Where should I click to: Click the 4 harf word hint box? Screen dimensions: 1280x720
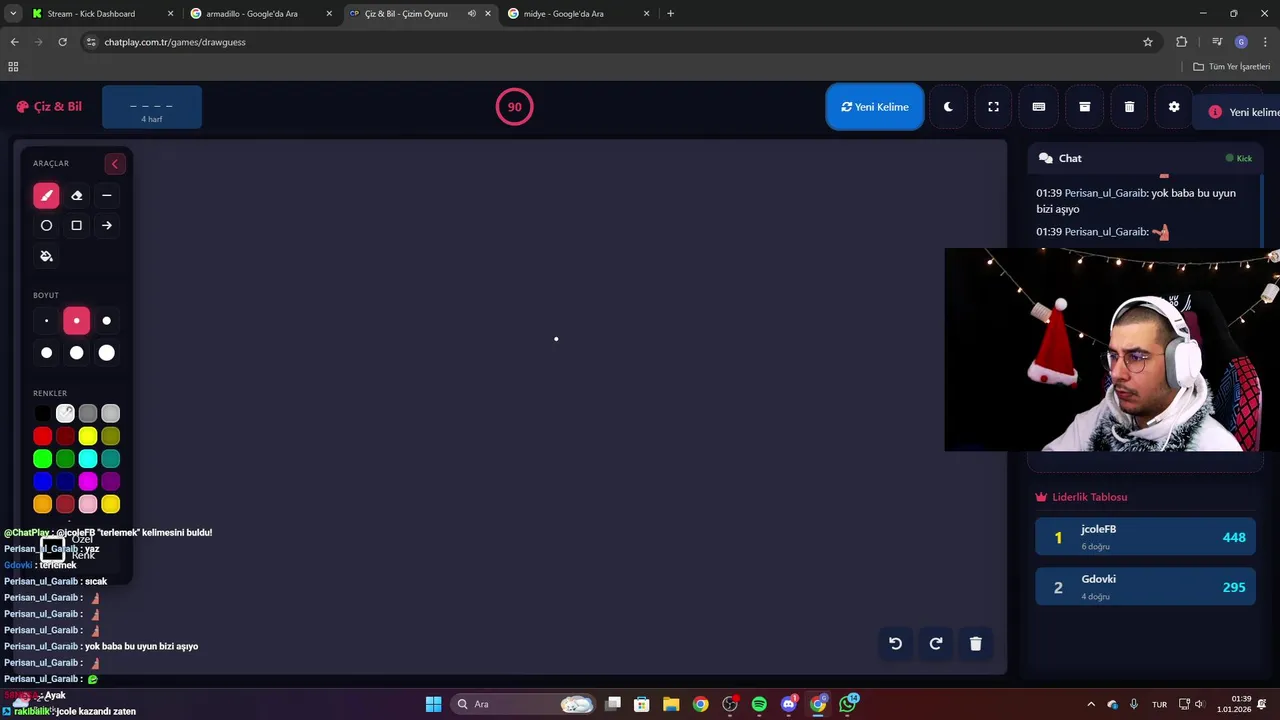[152, 108]
